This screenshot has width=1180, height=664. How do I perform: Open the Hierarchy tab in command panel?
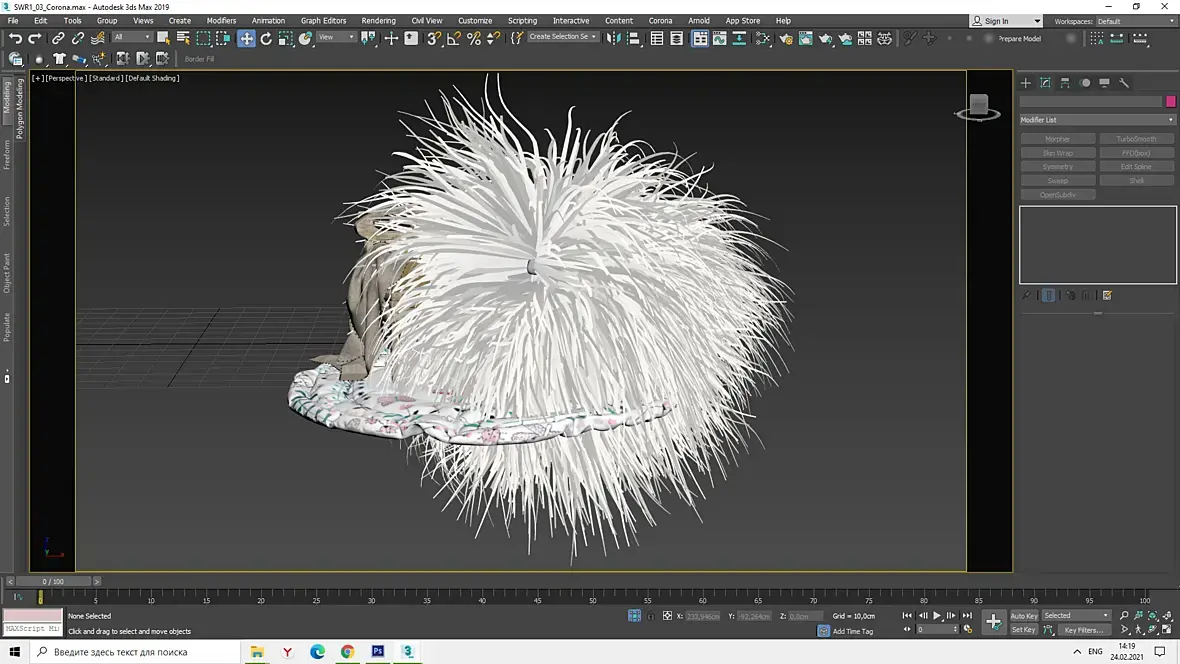(1065, 83)
